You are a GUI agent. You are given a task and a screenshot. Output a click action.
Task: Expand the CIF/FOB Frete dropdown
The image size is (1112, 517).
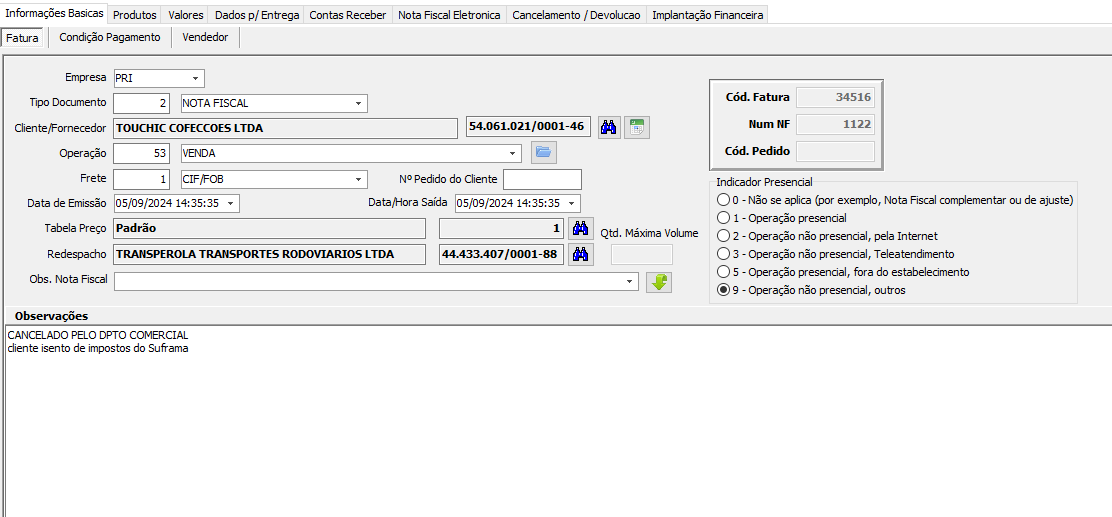tap(358, 179)
